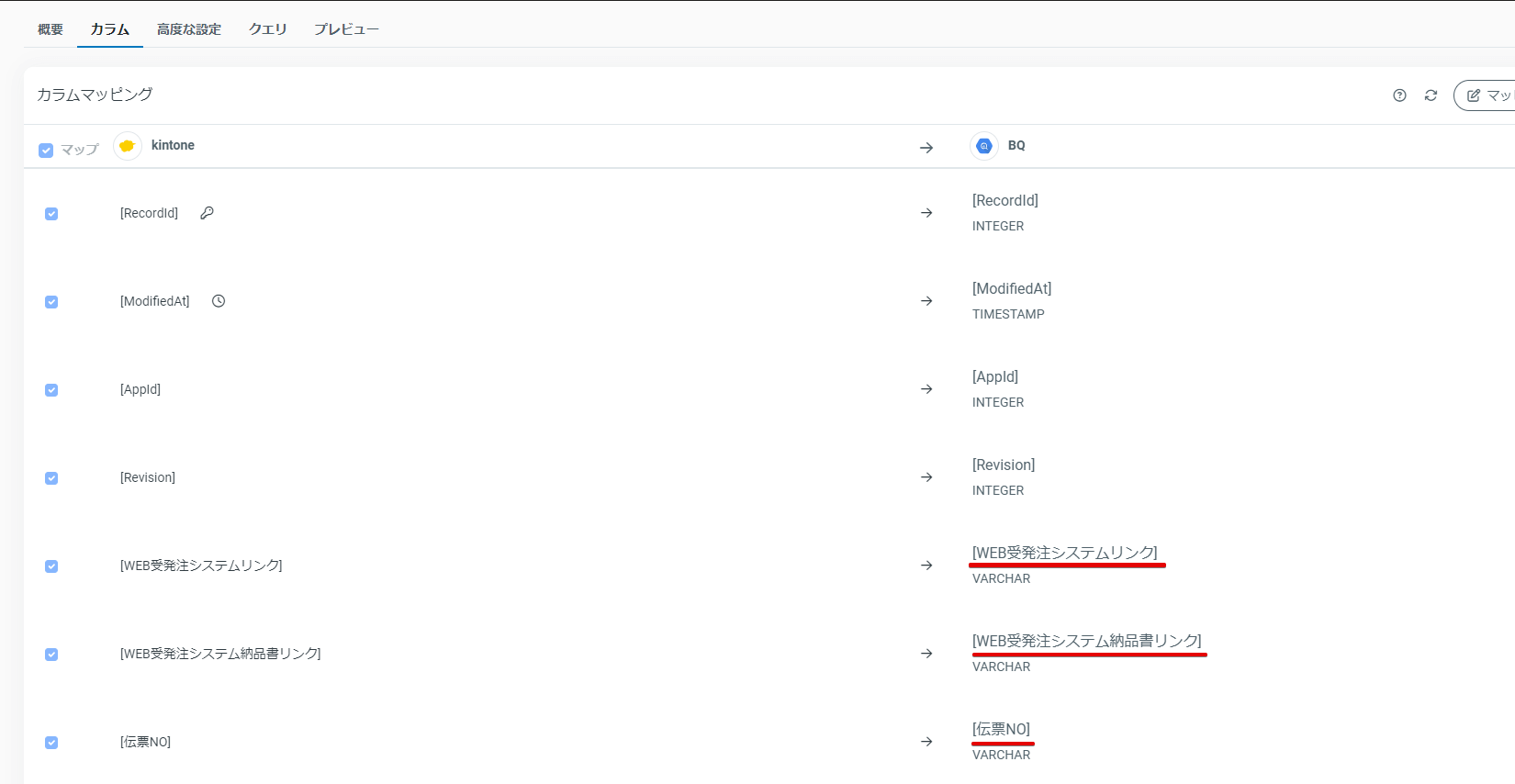
Task: Click the BQ destination column [AppId]
Action: (x=995, y=376)
